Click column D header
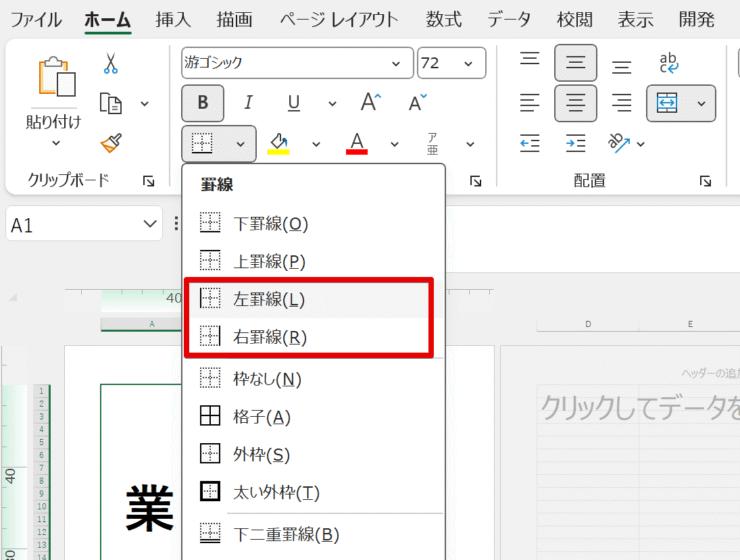 pyautogui.click(x=588, y=324)
